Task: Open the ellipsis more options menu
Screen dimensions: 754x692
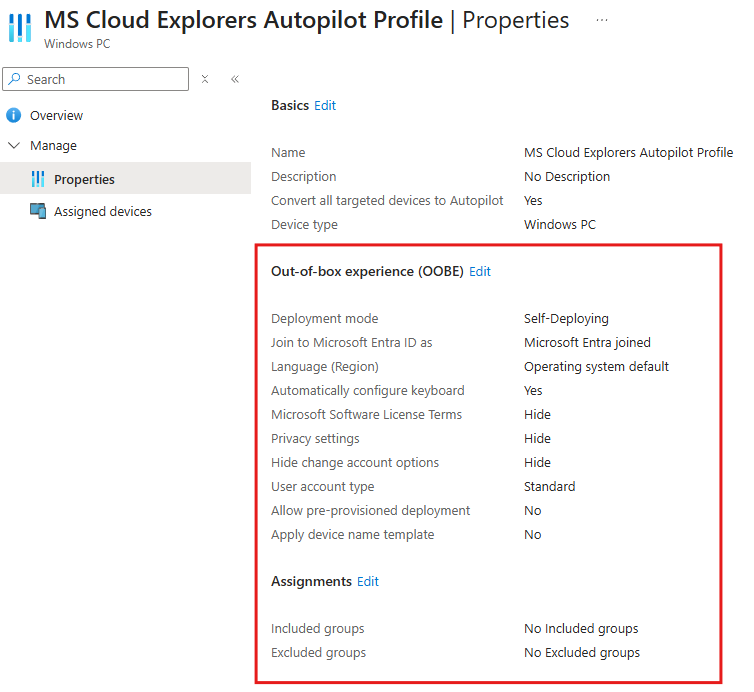Action: coord(601,20)
